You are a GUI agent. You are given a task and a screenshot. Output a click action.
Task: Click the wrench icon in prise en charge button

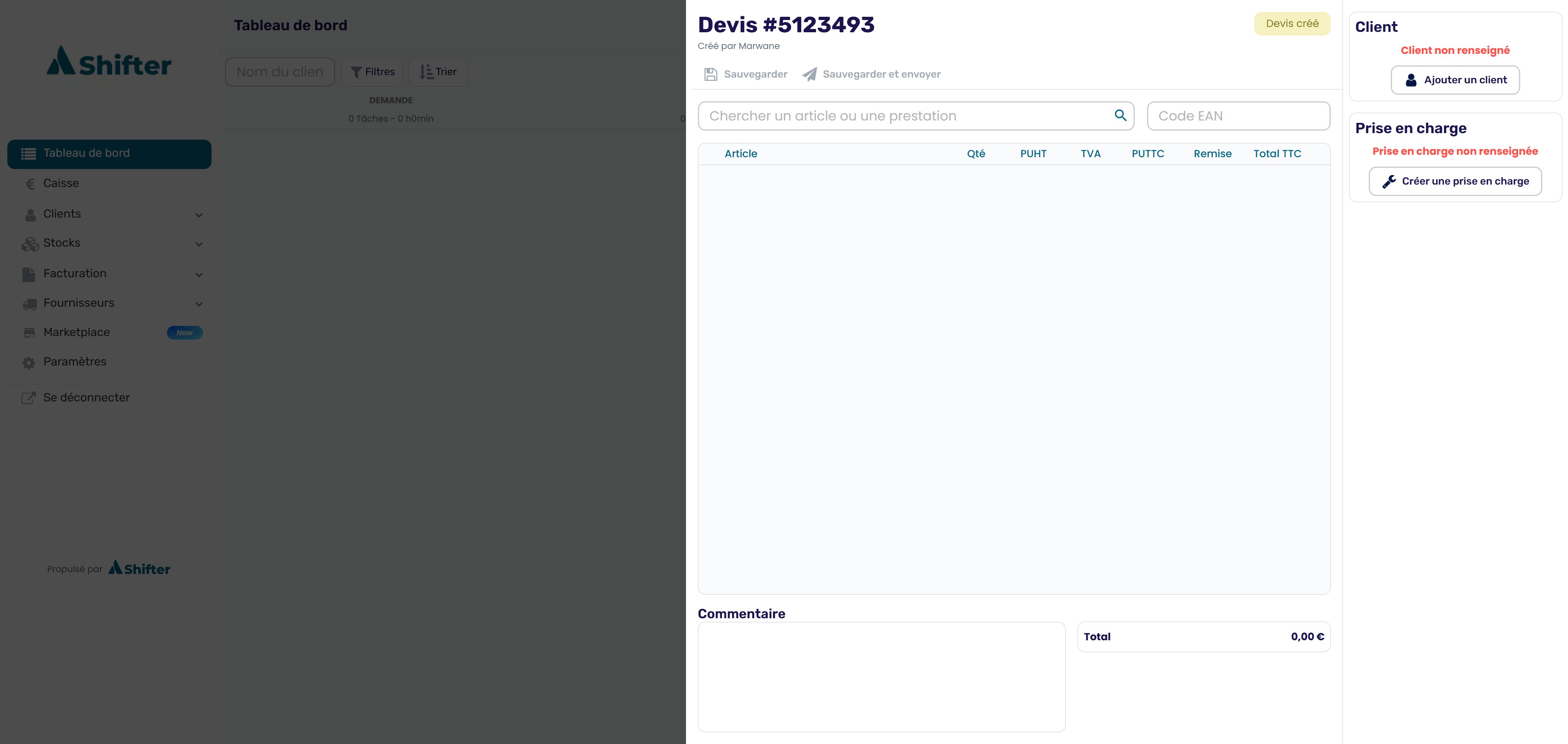(1389, 181)
